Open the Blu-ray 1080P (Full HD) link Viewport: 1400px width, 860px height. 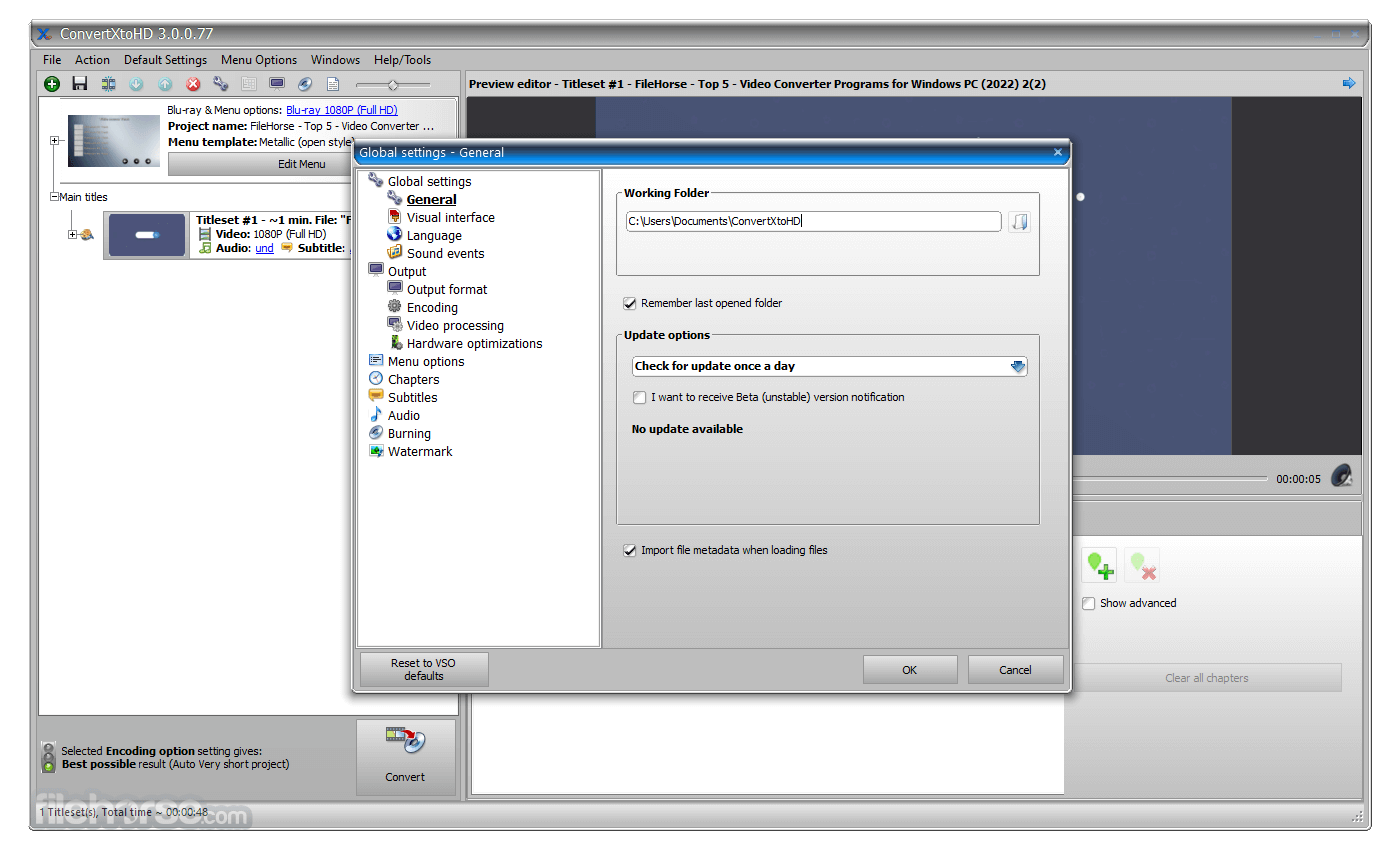click(342, 110)
